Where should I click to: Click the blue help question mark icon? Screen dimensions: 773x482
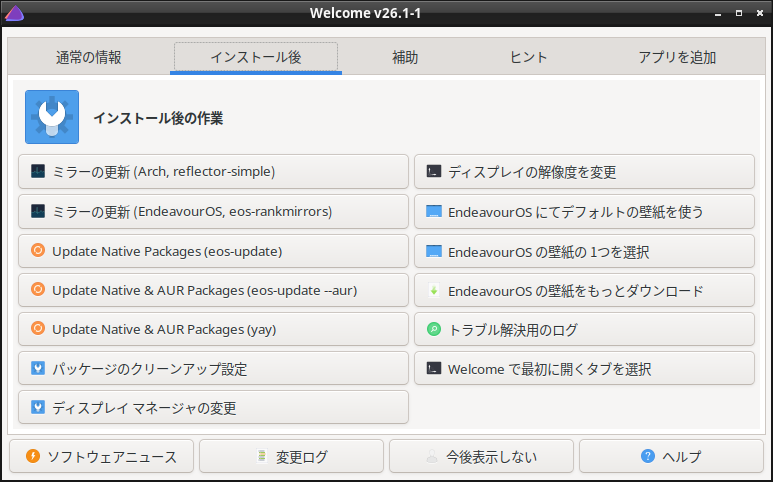648,457
